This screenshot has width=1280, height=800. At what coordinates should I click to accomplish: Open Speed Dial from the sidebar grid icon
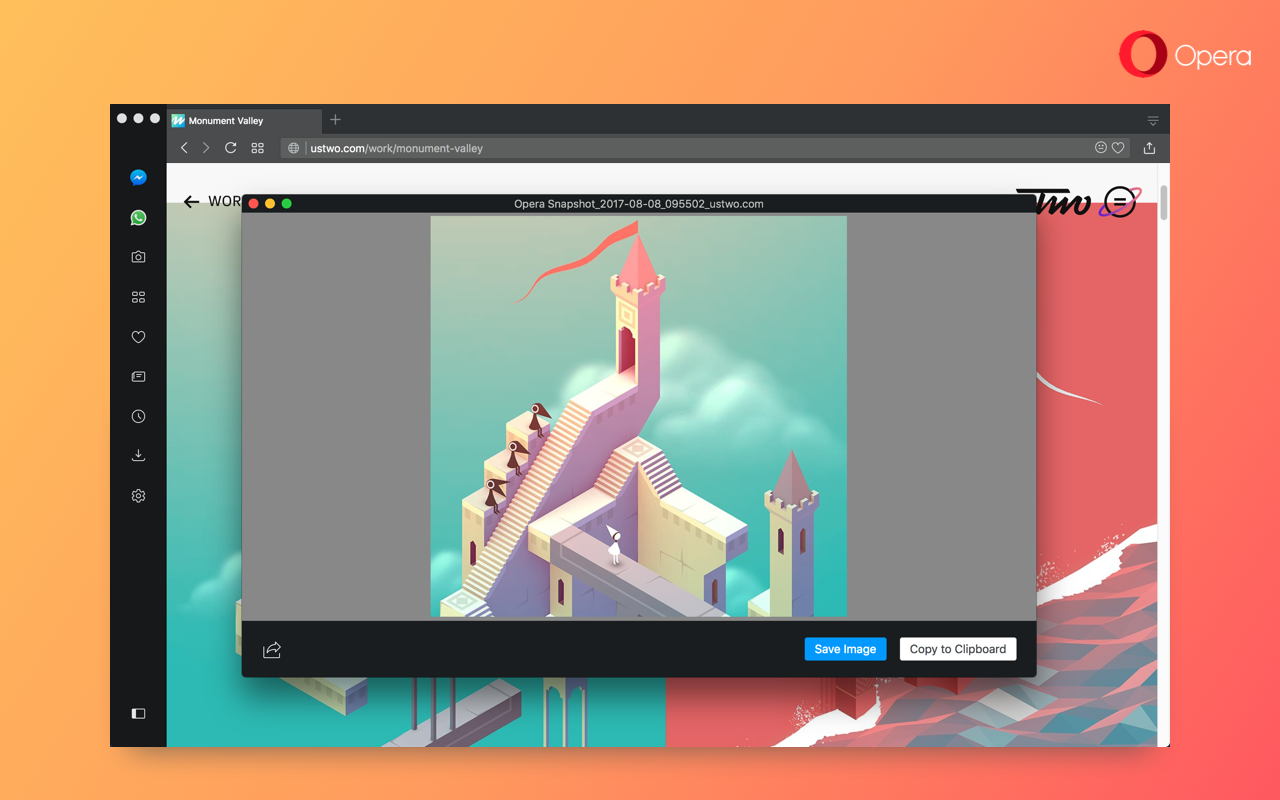point(138,297)
